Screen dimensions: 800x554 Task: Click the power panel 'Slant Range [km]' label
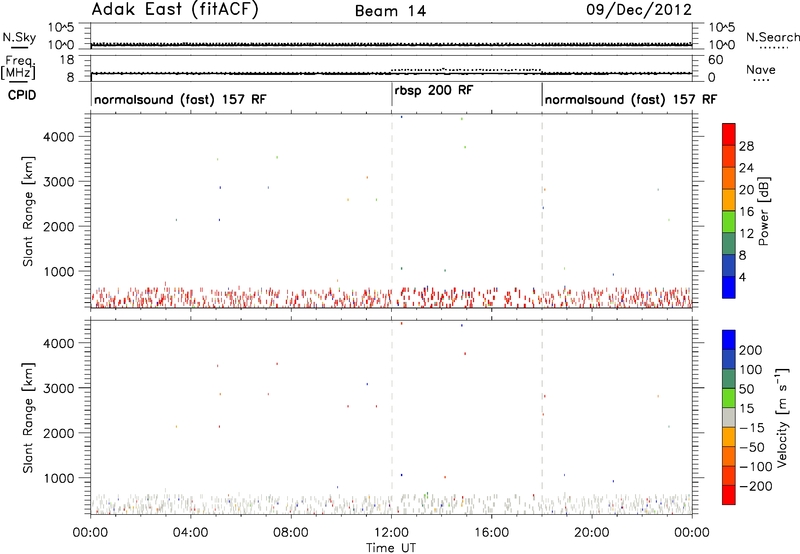tap(28, 211)
